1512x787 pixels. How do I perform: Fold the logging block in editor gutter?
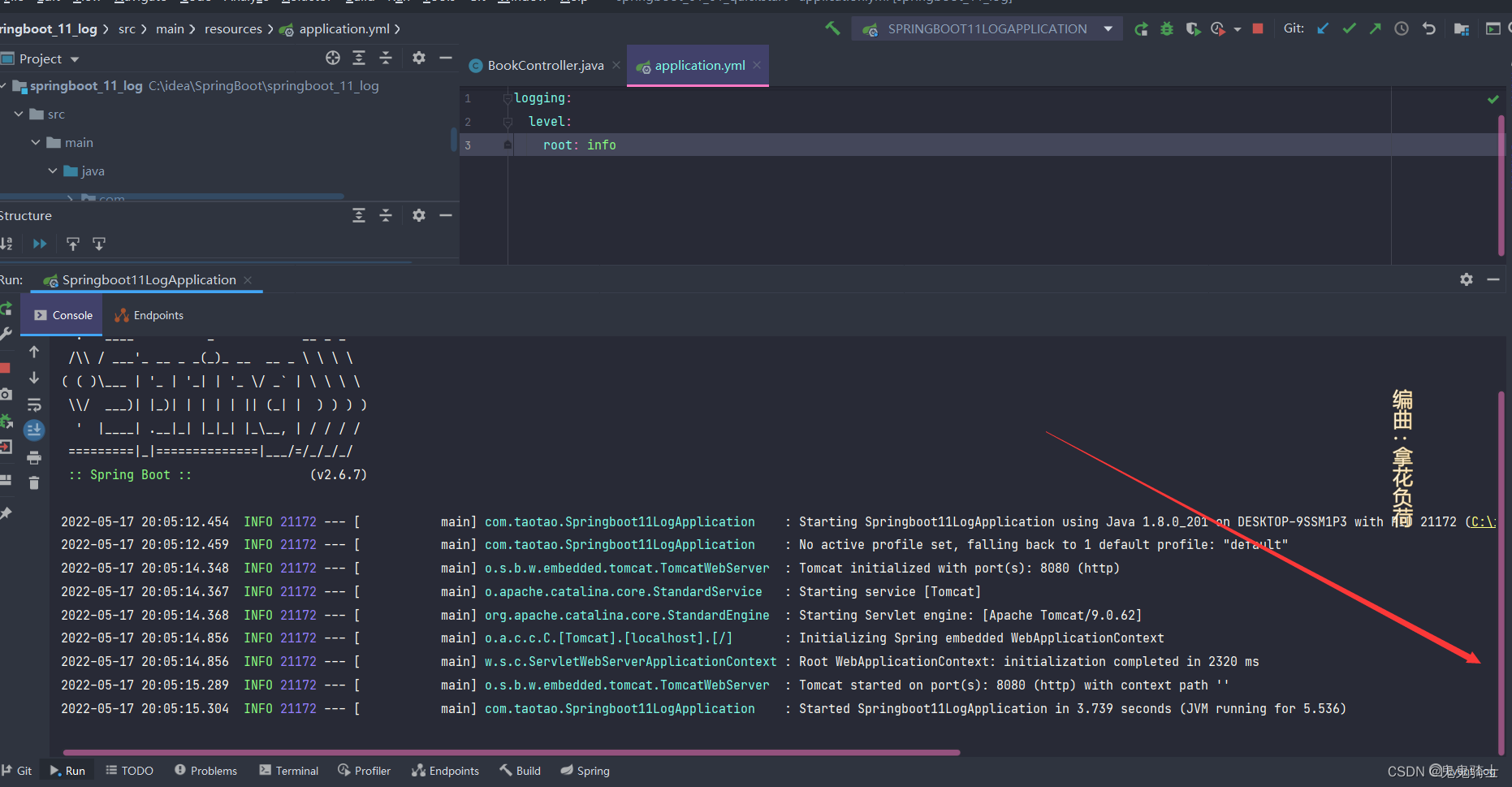coord(508,98)
